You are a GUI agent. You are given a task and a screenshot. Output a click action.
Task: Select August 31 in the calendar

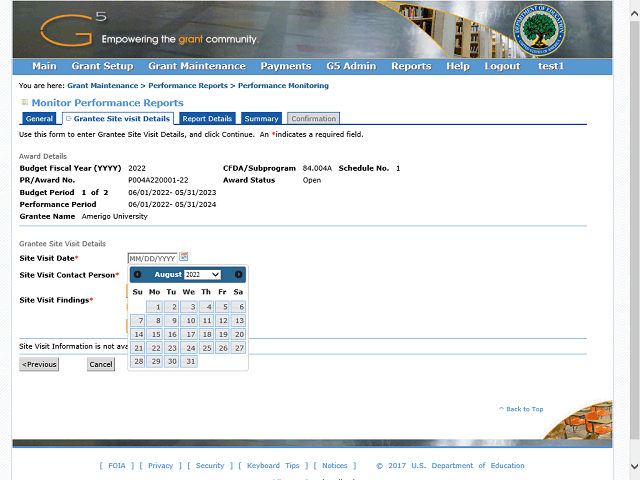(189, 361)
